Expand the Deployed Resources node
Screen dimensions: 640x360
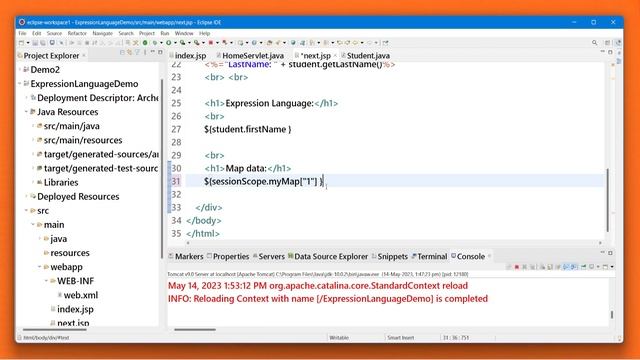click(x=27, y=197)
